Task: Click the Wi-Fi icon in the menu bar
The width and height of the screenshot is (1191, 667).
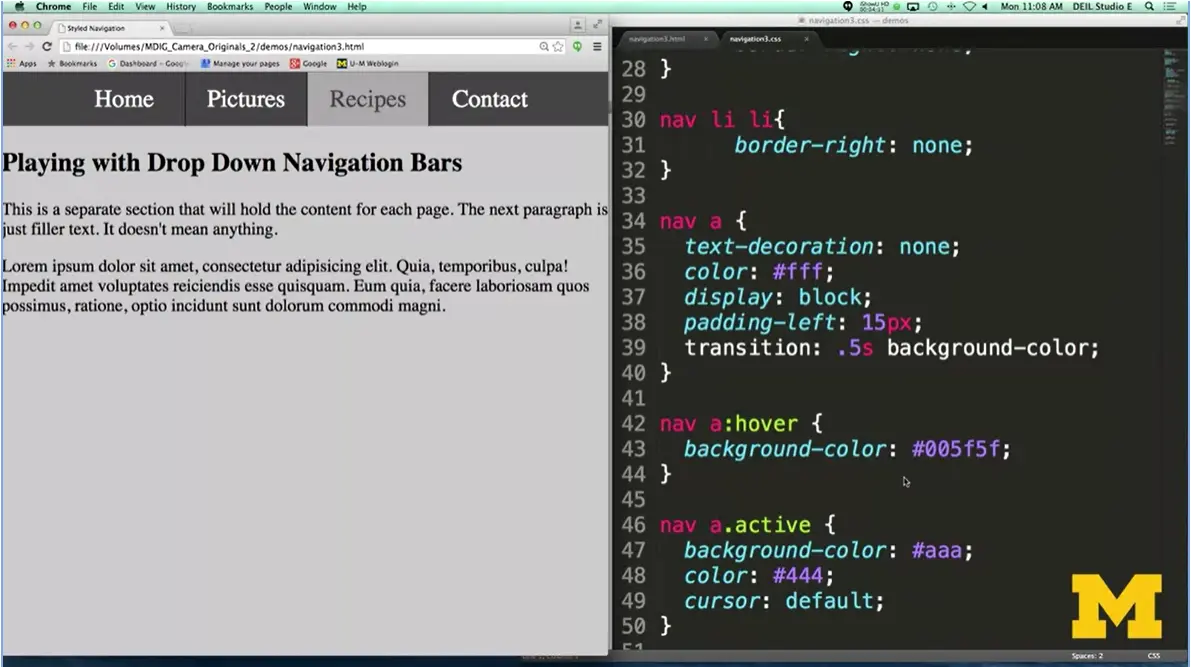Action: pos(970,6)
